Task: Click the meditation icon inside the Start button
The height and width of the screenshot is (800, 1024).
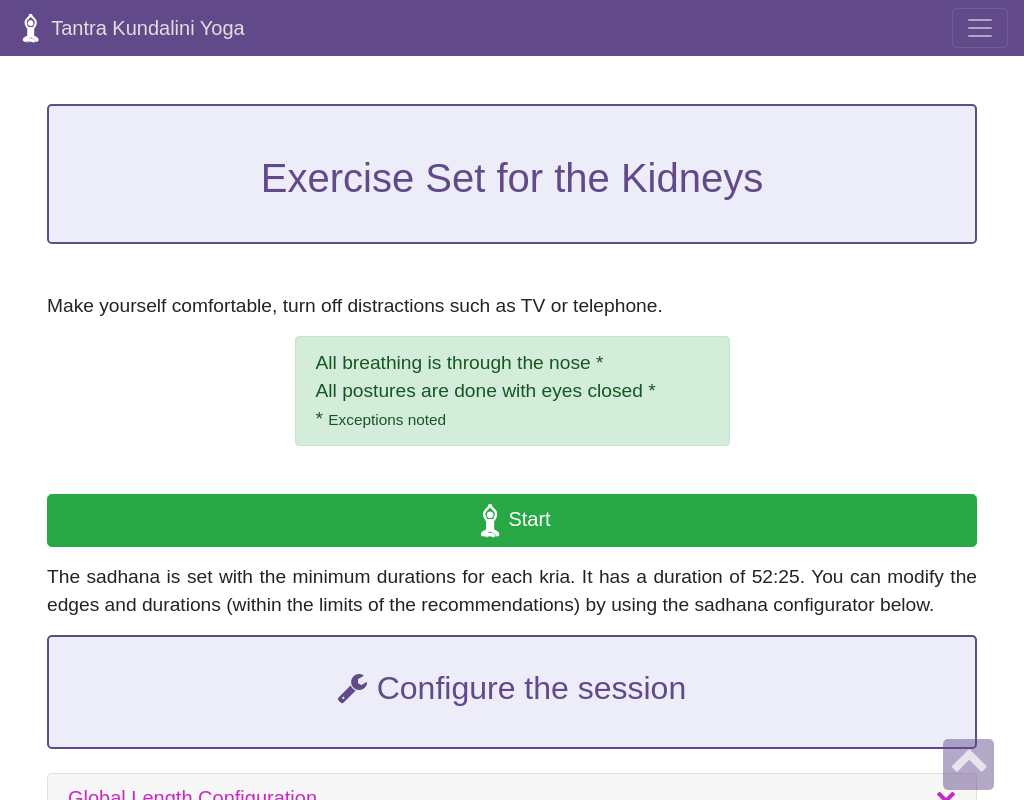Action: click(490, 520)
